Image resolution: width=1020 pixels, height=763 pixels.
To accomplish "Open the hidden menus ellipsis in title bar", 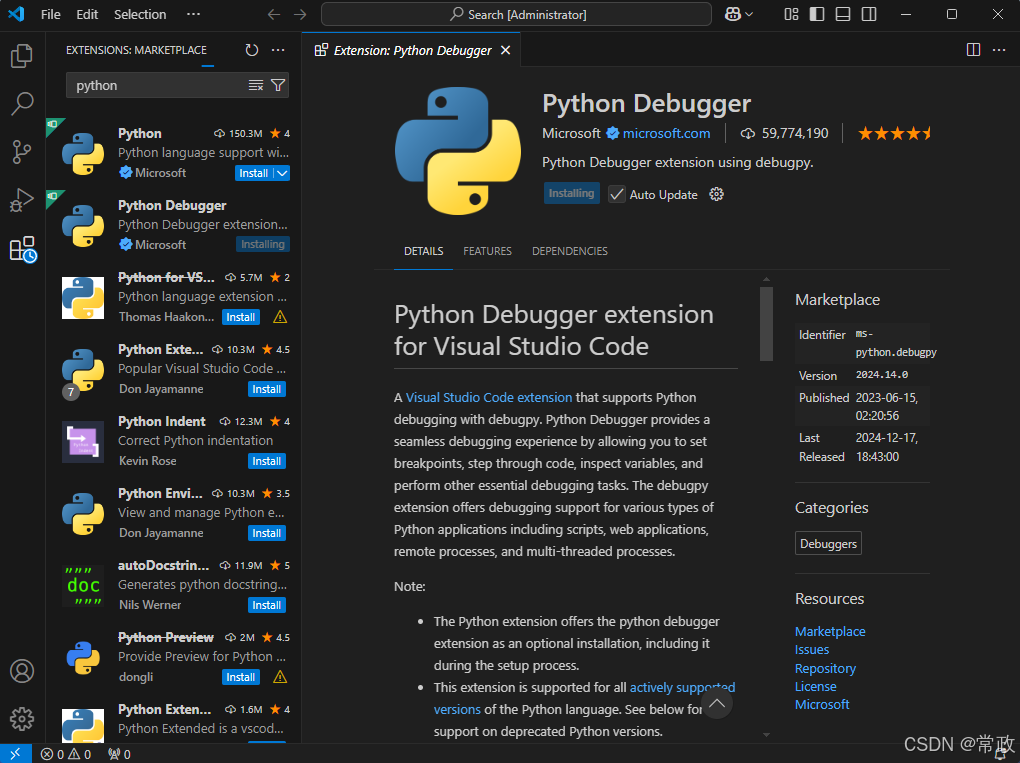I will pyautogui.click(x=193, y=14).
